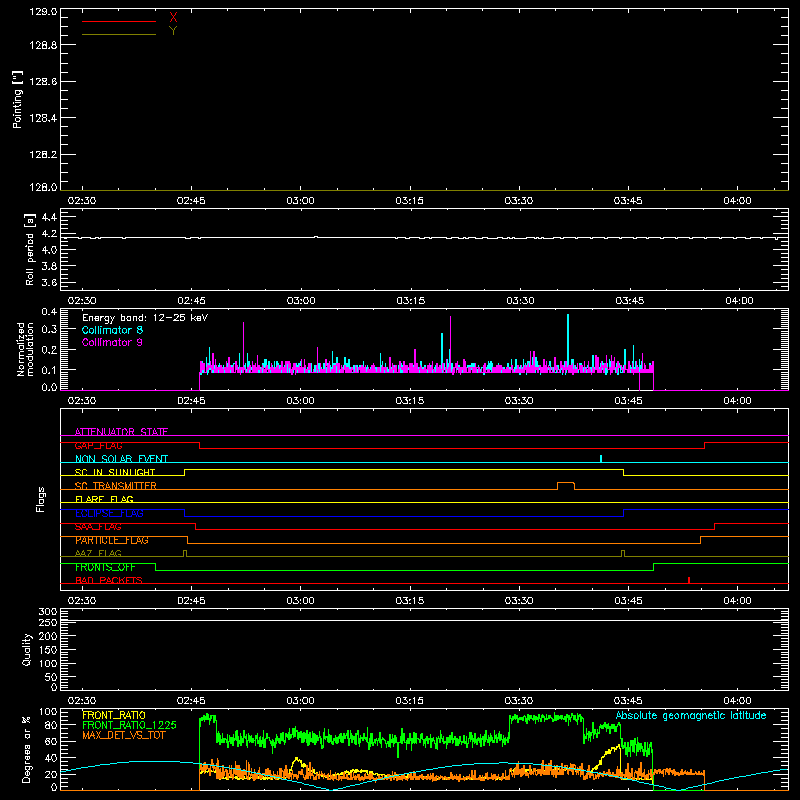Click the Flags axis title
The height and width of the screenshot is (800, 800).
point(41,499)
